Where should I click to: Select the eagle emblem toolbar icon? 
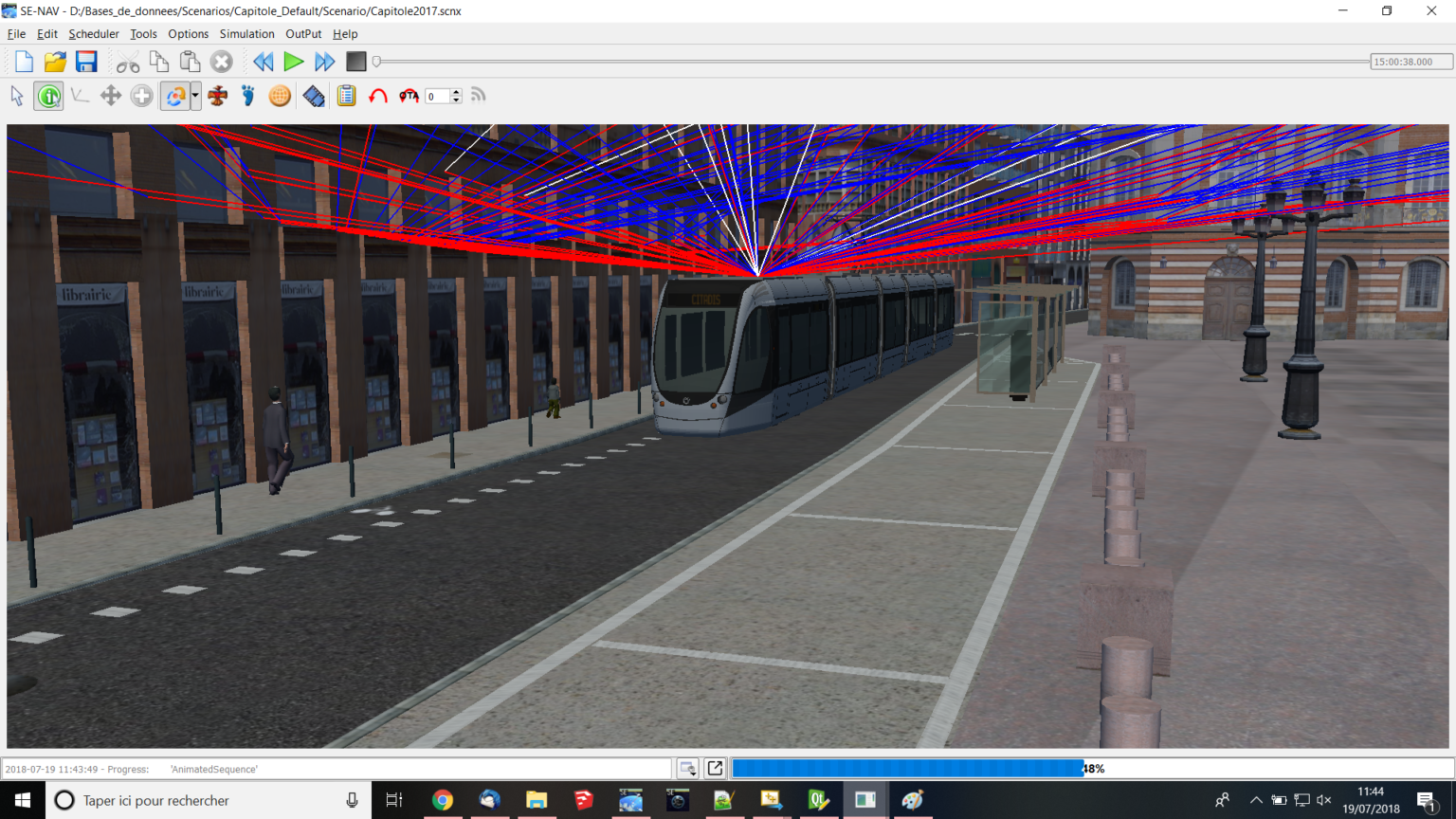[218, 96]
